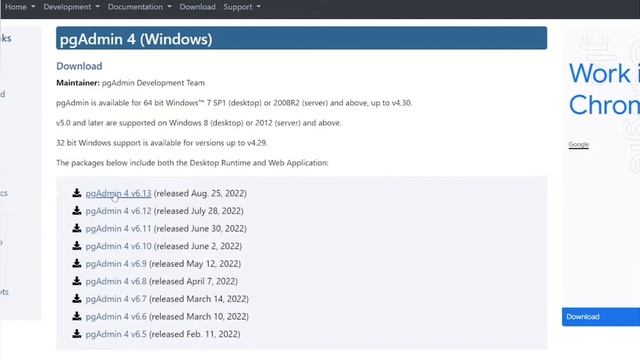The width and height of the screenshot is (640, 360).
Task: Click text '(released March 10, 2022)'
Action: (x=199, y=316)
